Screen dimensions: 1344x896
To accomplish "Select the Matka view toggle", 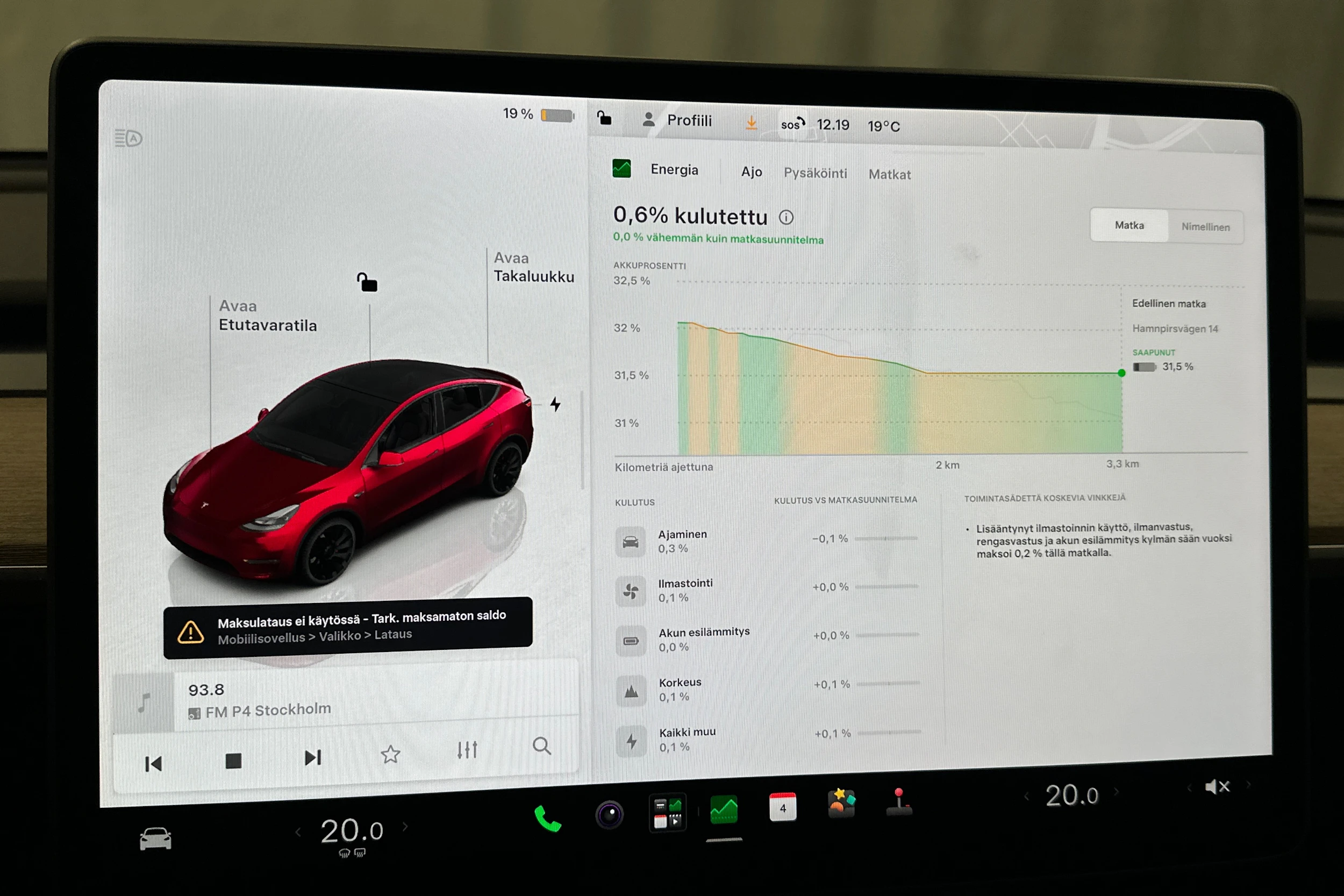I will coord(1129,226).
